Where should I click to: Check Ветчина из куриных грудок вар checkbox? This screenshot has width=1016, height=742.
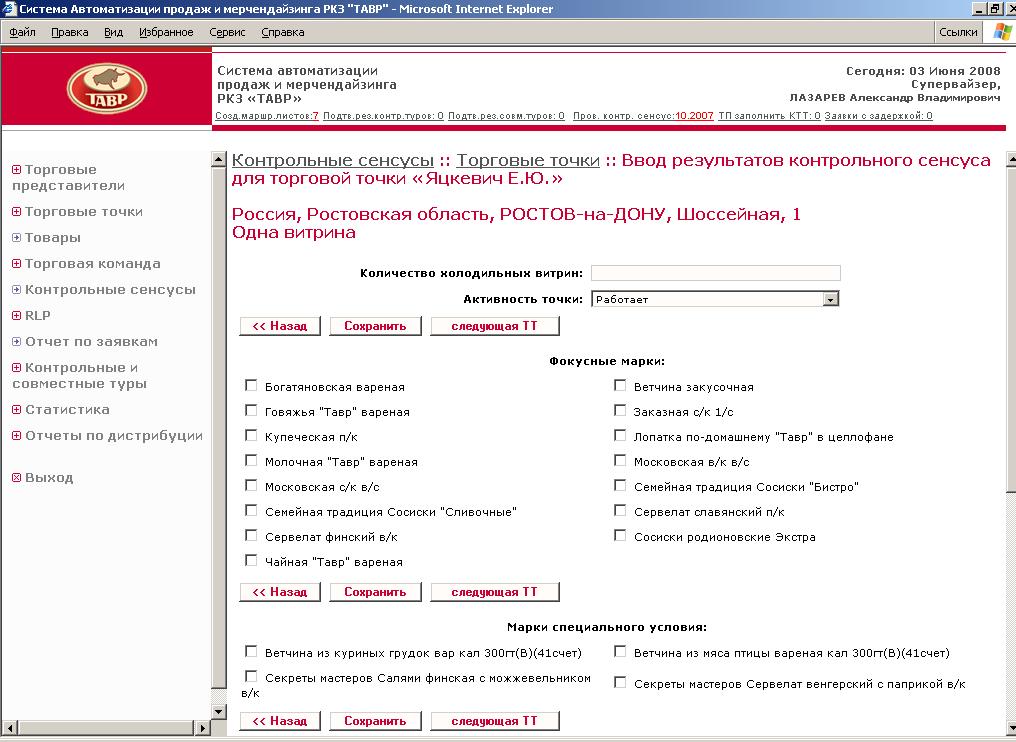(251, 651)
